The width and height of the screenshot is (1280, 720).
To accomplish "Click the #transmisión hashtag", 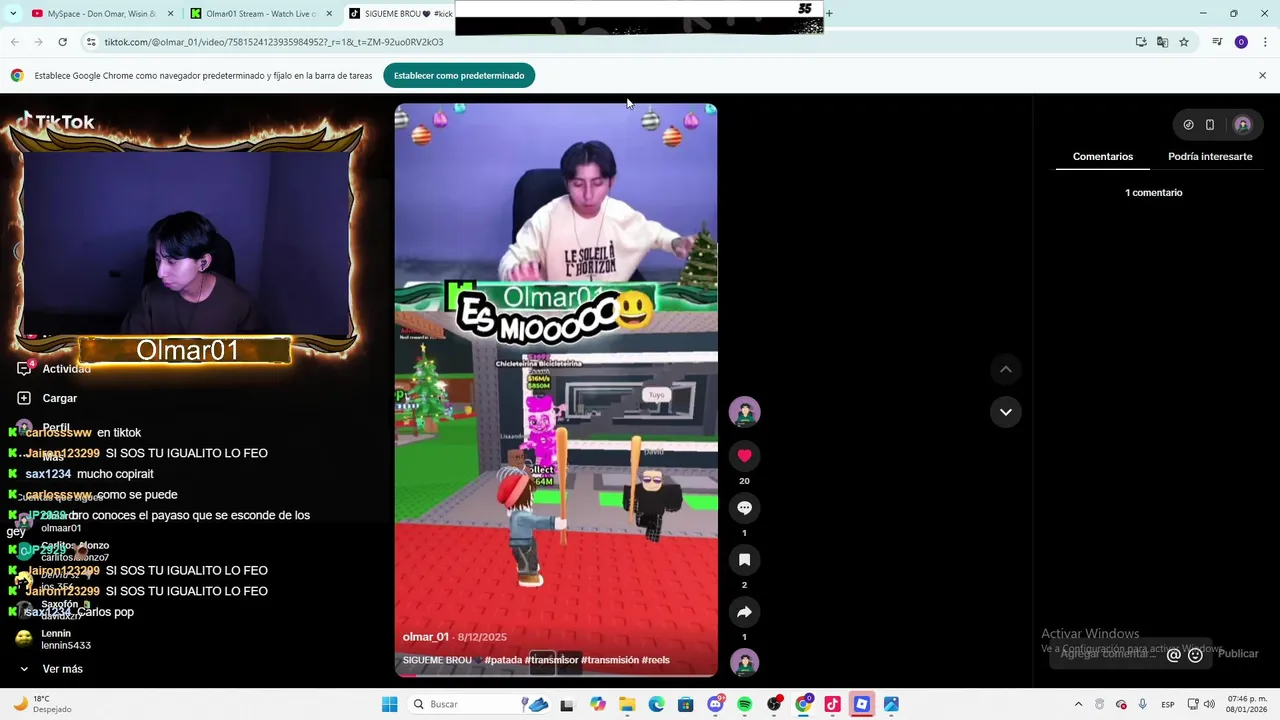I will pyautogui.click(x=610, y=660).
